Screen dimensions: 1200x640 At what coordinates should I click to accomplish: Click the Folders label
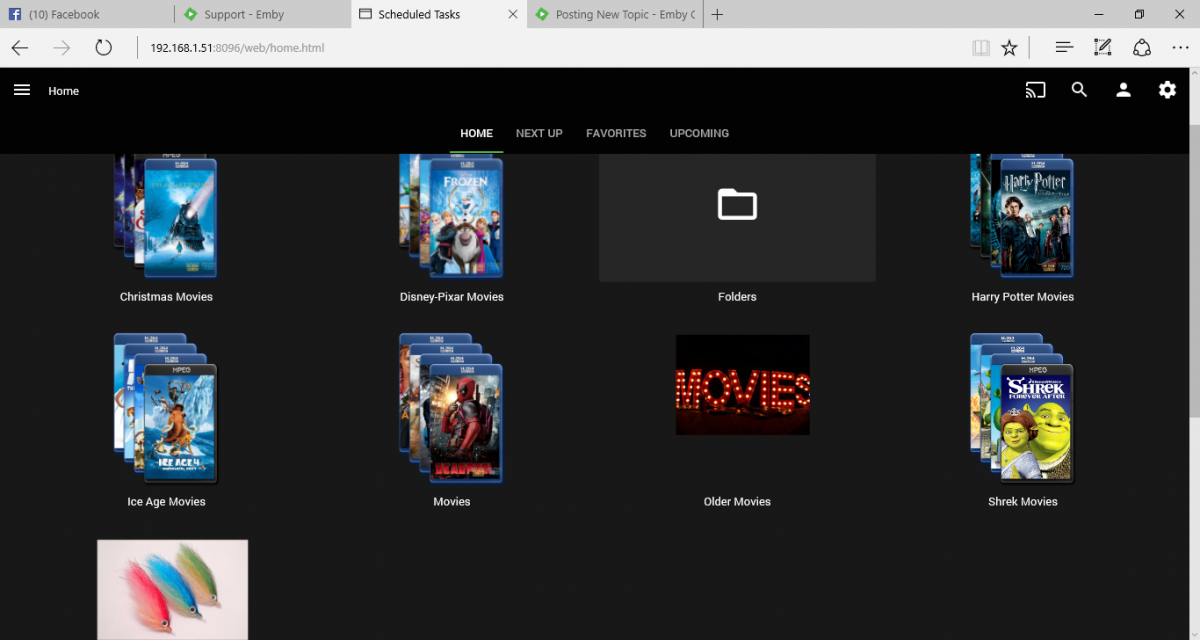click(x=737, y=297)
